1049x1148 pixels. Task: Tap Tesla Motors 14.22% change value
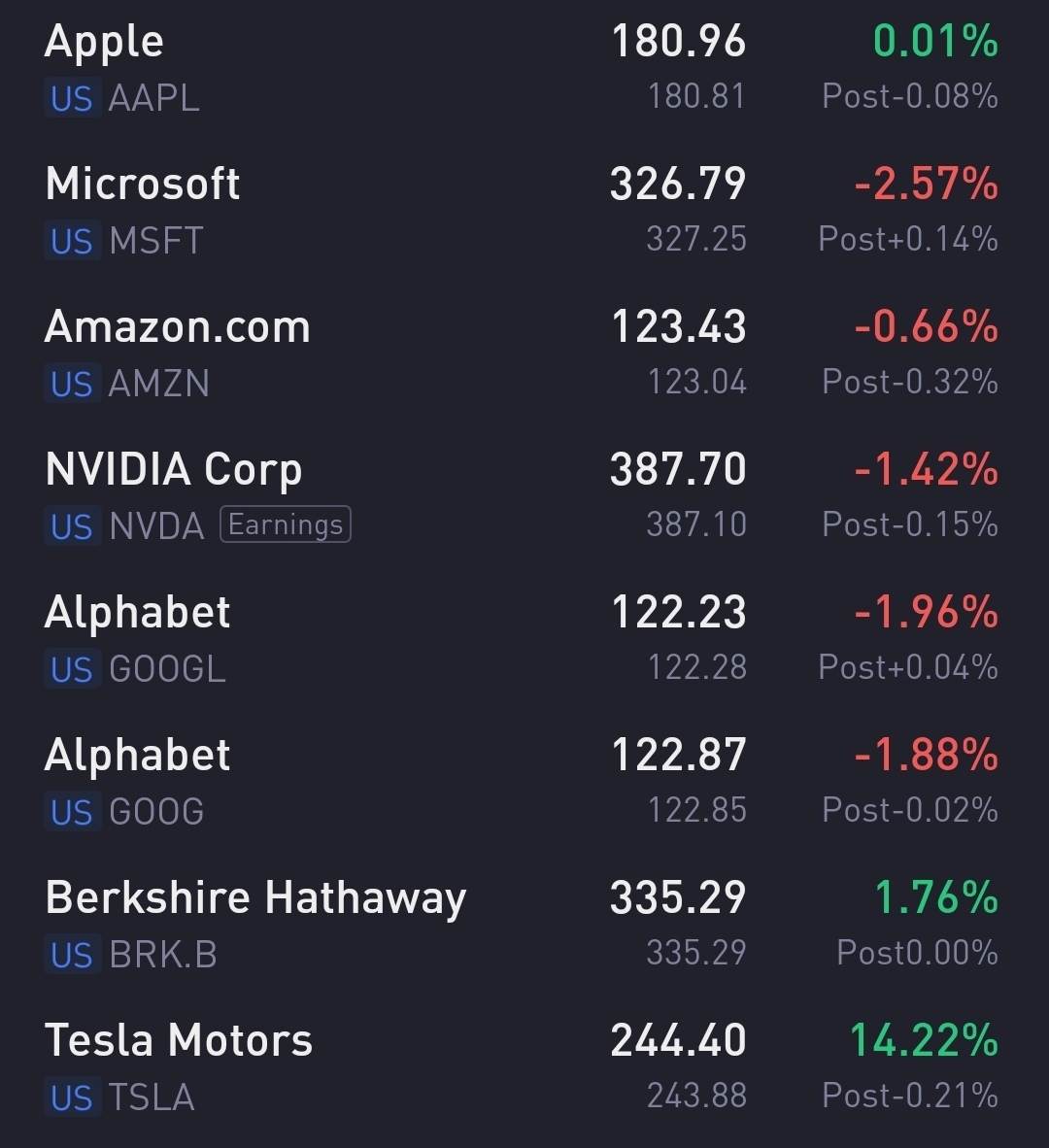[x=924, y=1041]
